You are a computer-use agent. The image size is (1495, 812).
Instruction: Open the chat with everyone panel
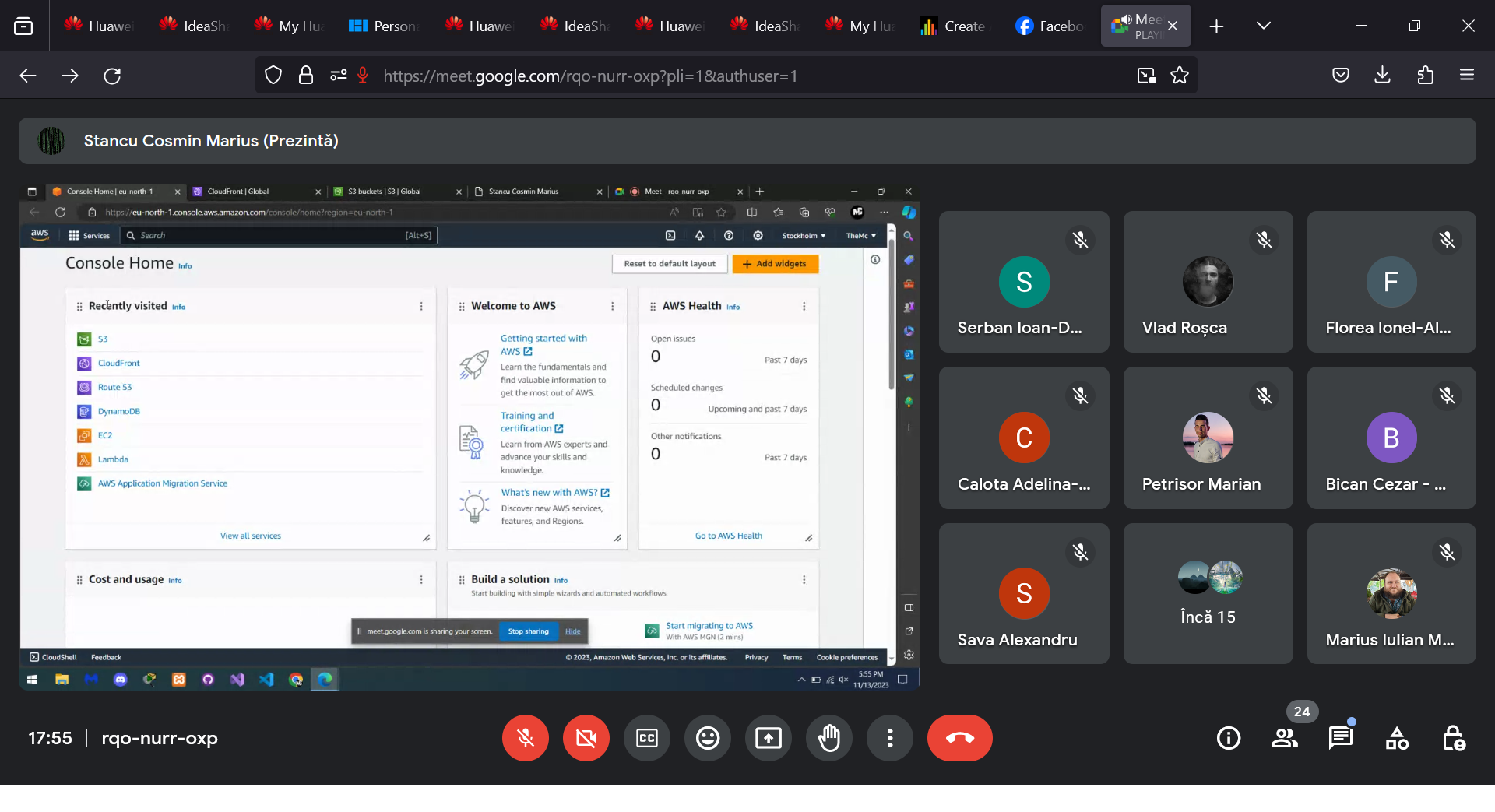(1341, 738)
